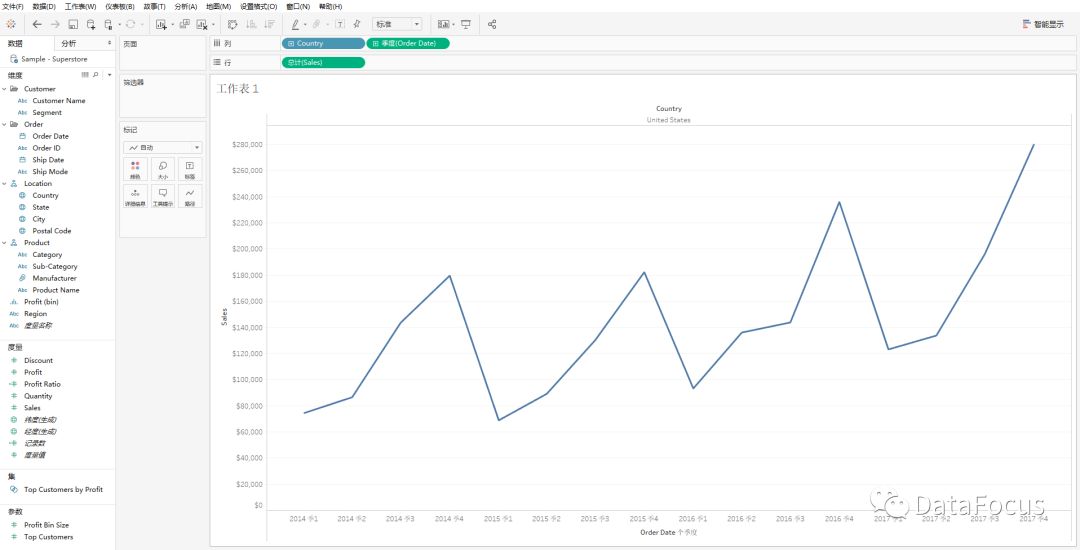Collapse the Customer folder

click(x=4, y=89)
